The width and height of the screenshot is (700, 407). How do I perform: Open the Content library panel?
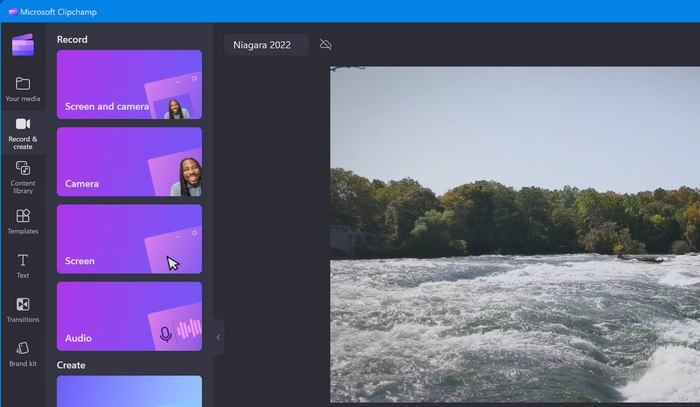click(x=23, y=178)
